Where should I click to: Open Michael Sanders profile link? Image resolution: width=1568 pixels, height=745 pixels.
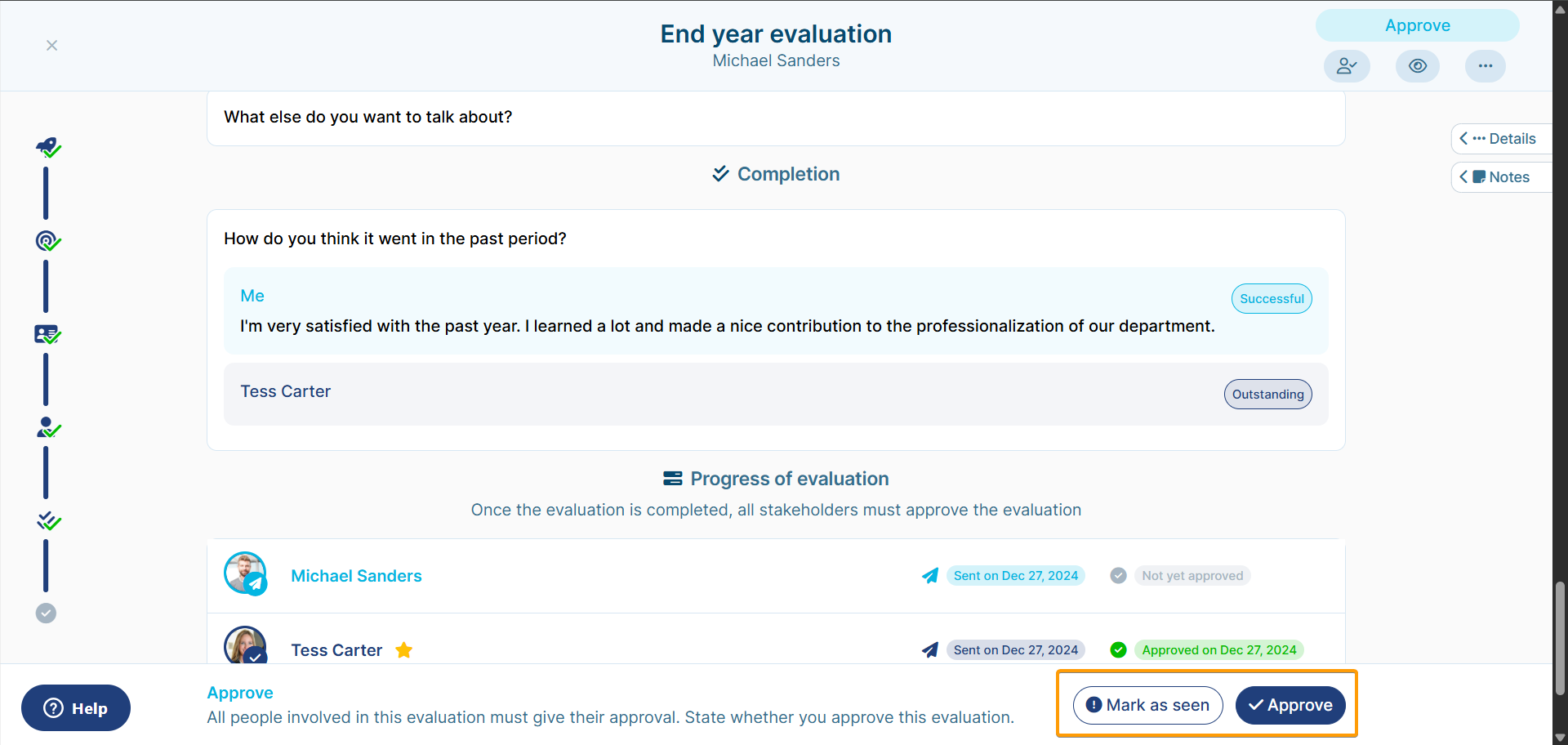(x=356, y=576)
